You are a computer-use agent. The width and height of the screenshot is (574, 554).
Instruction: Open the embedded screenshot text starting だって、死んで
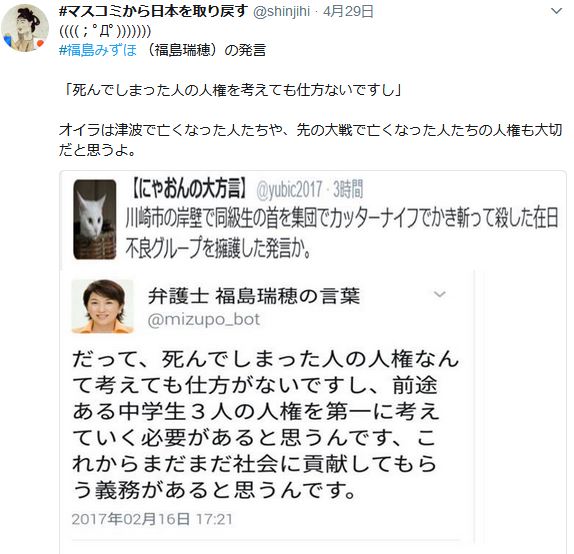[265, 424]
